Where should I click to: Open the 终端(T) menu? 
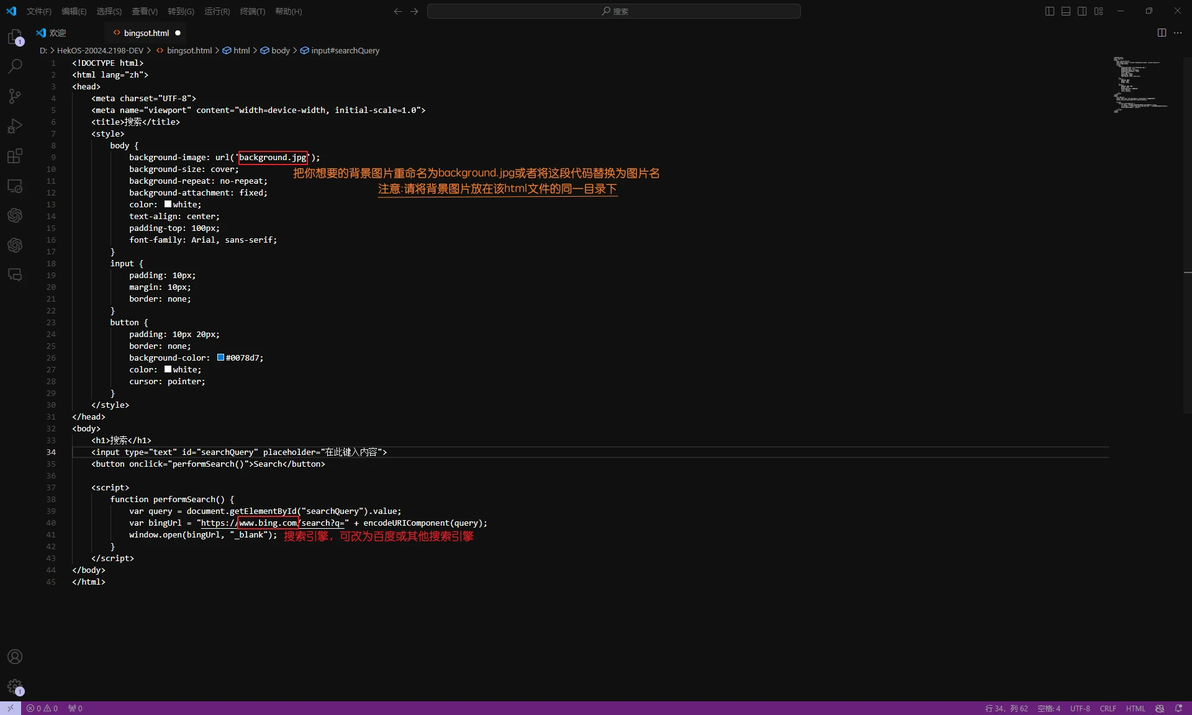[252, 11]
